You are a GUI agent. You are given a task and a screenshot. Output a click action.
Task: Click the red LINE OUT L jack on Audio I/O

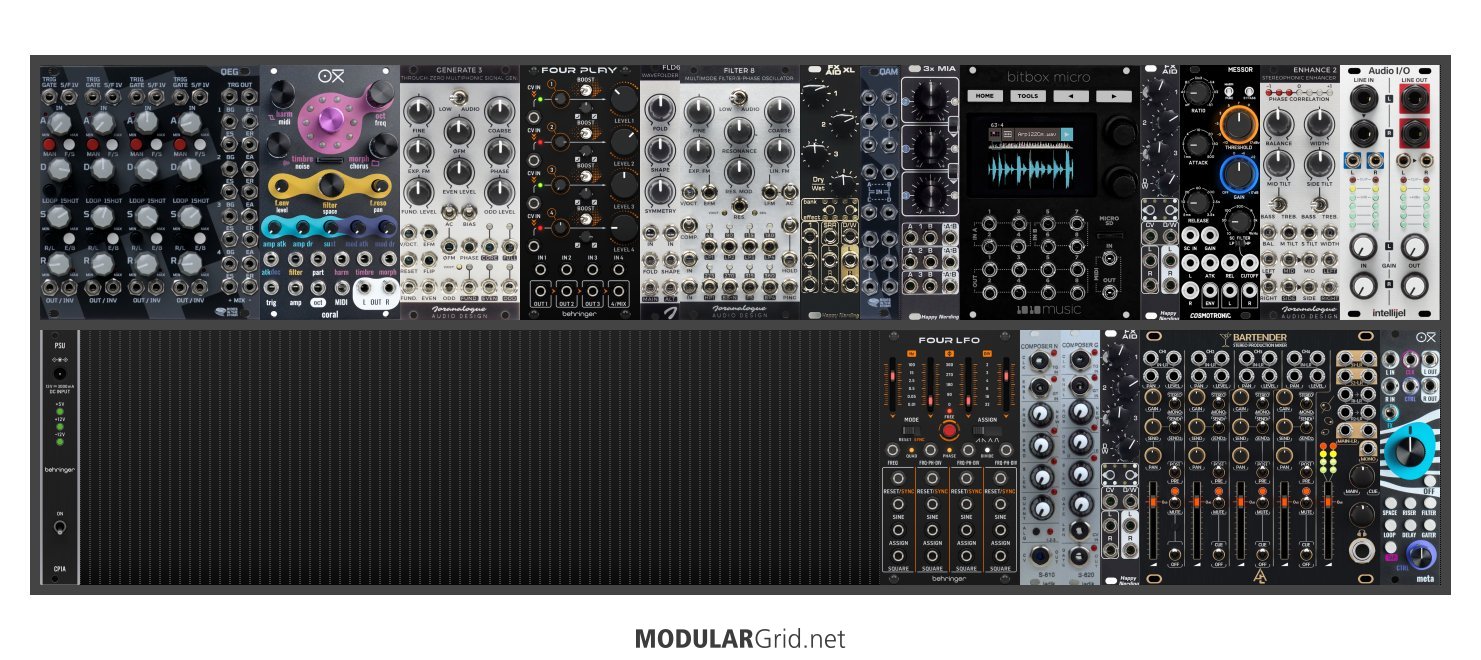(1415, 98)
